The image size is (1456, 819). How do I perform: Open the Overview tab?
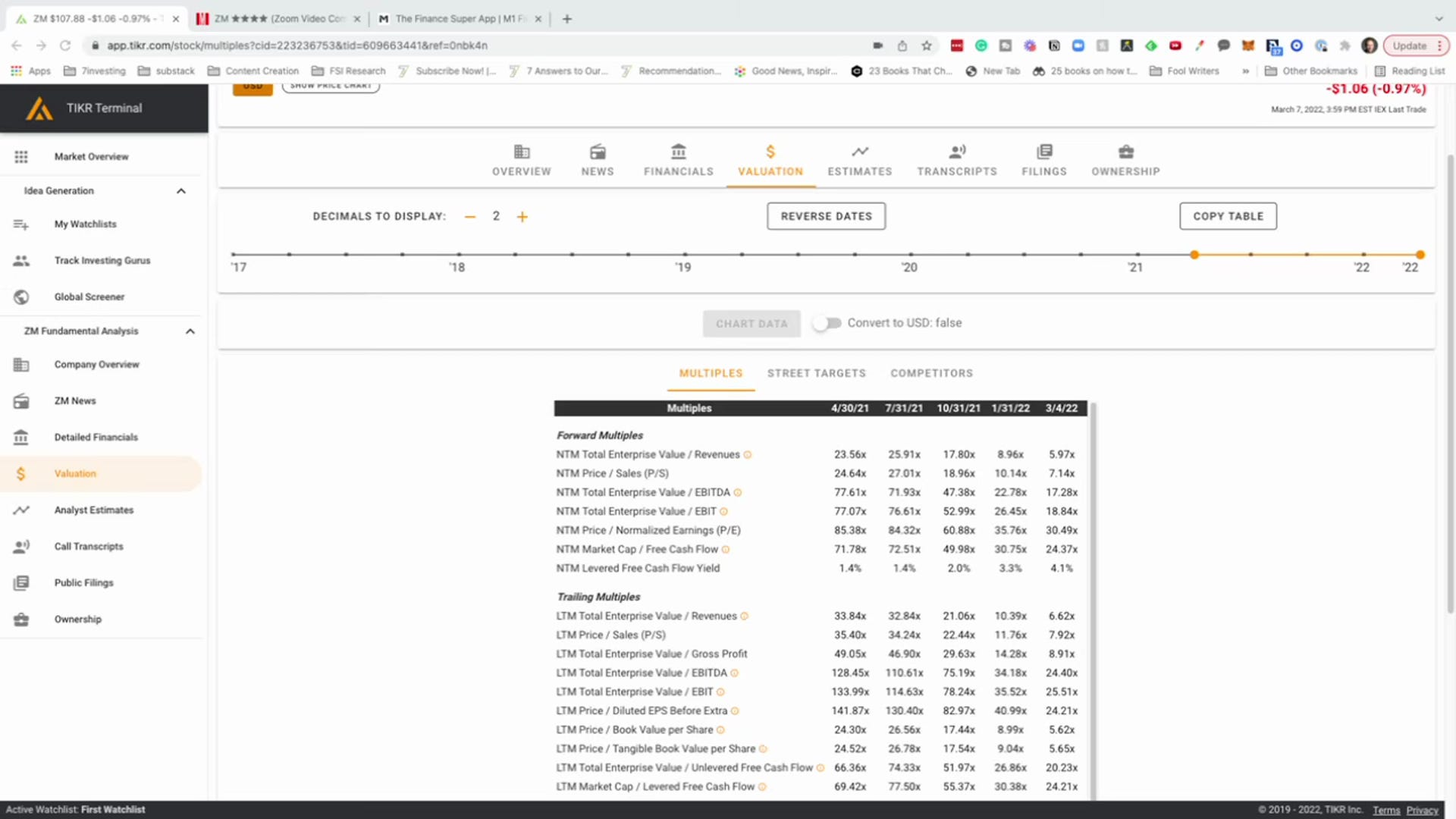coord(522,161)
